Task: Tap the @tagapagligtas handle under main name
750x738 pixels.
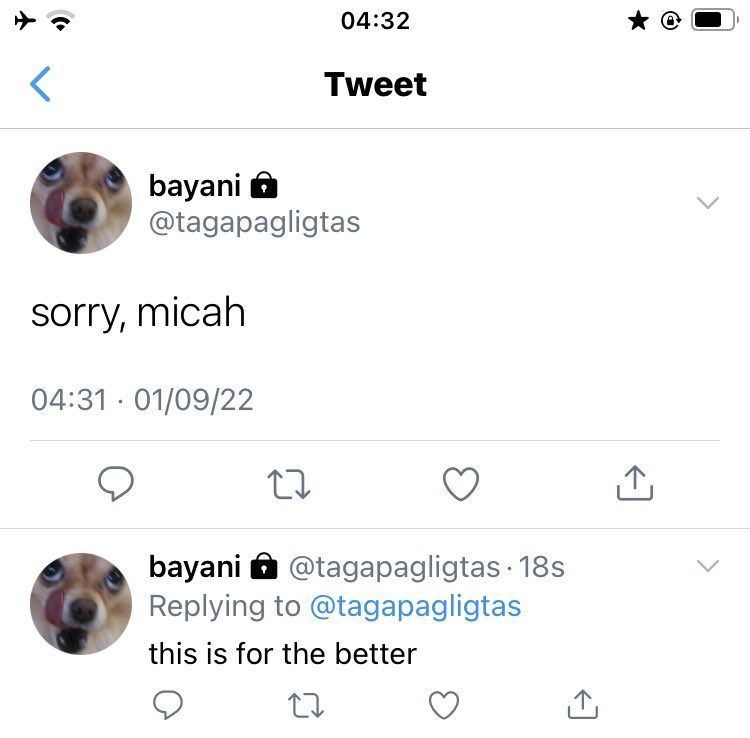Action: pyautogui.click(x=254, y=223)
